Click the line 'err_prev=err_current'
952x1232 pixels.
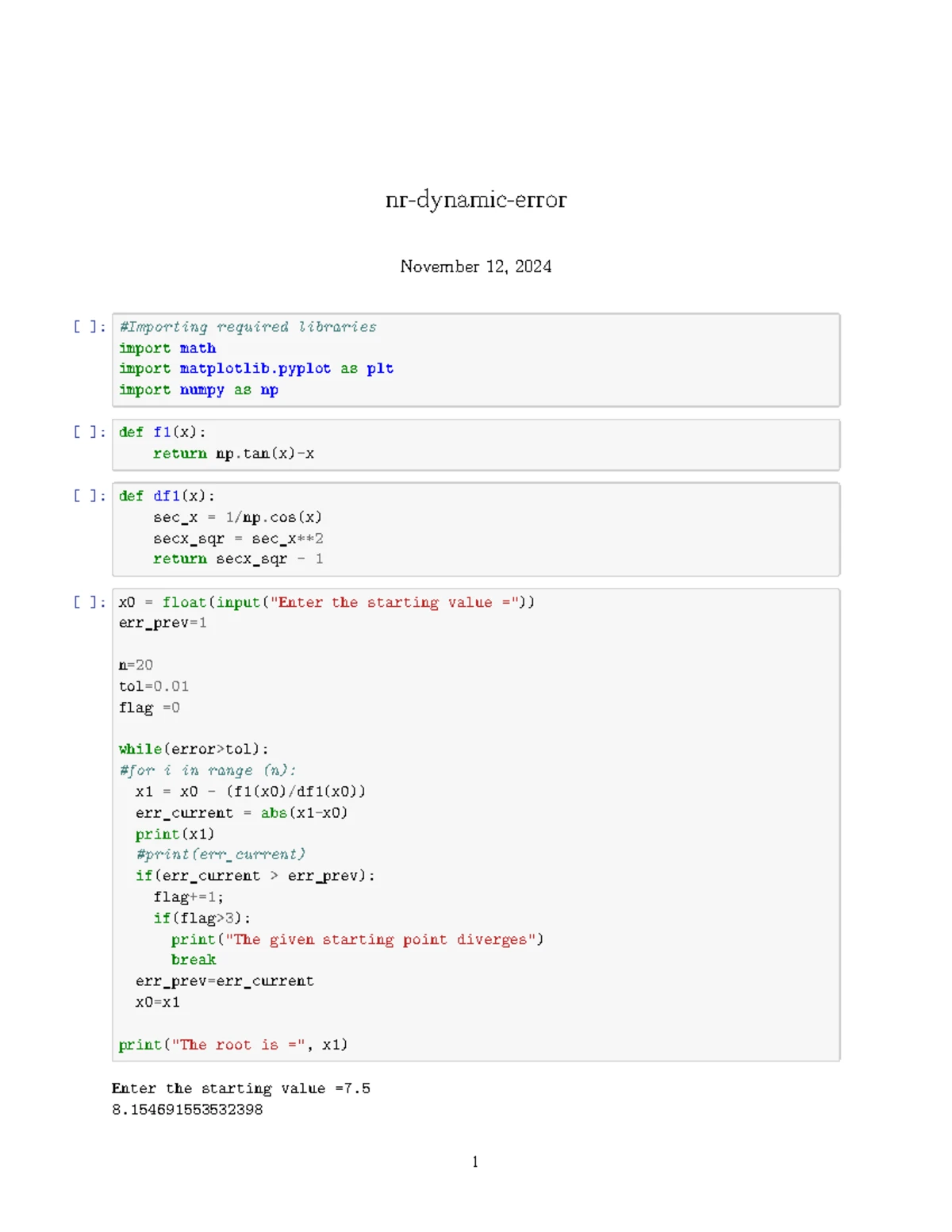tap(225, 981)
